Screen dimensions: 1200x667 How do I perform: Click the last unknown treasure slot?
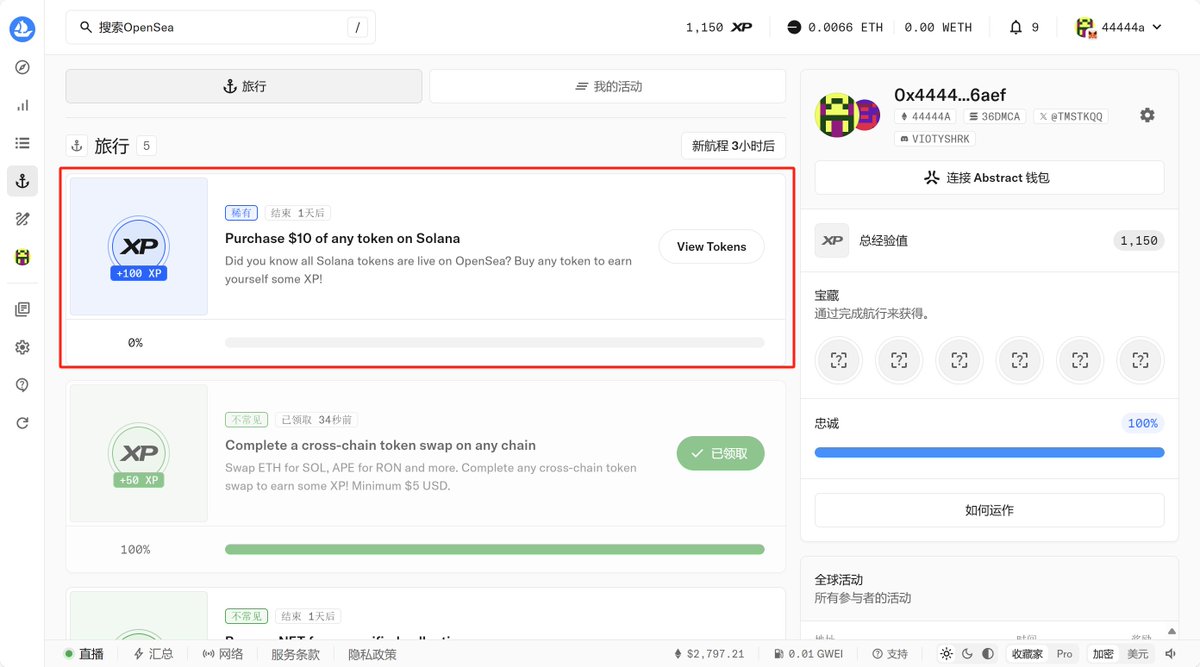pos(1140,360)
